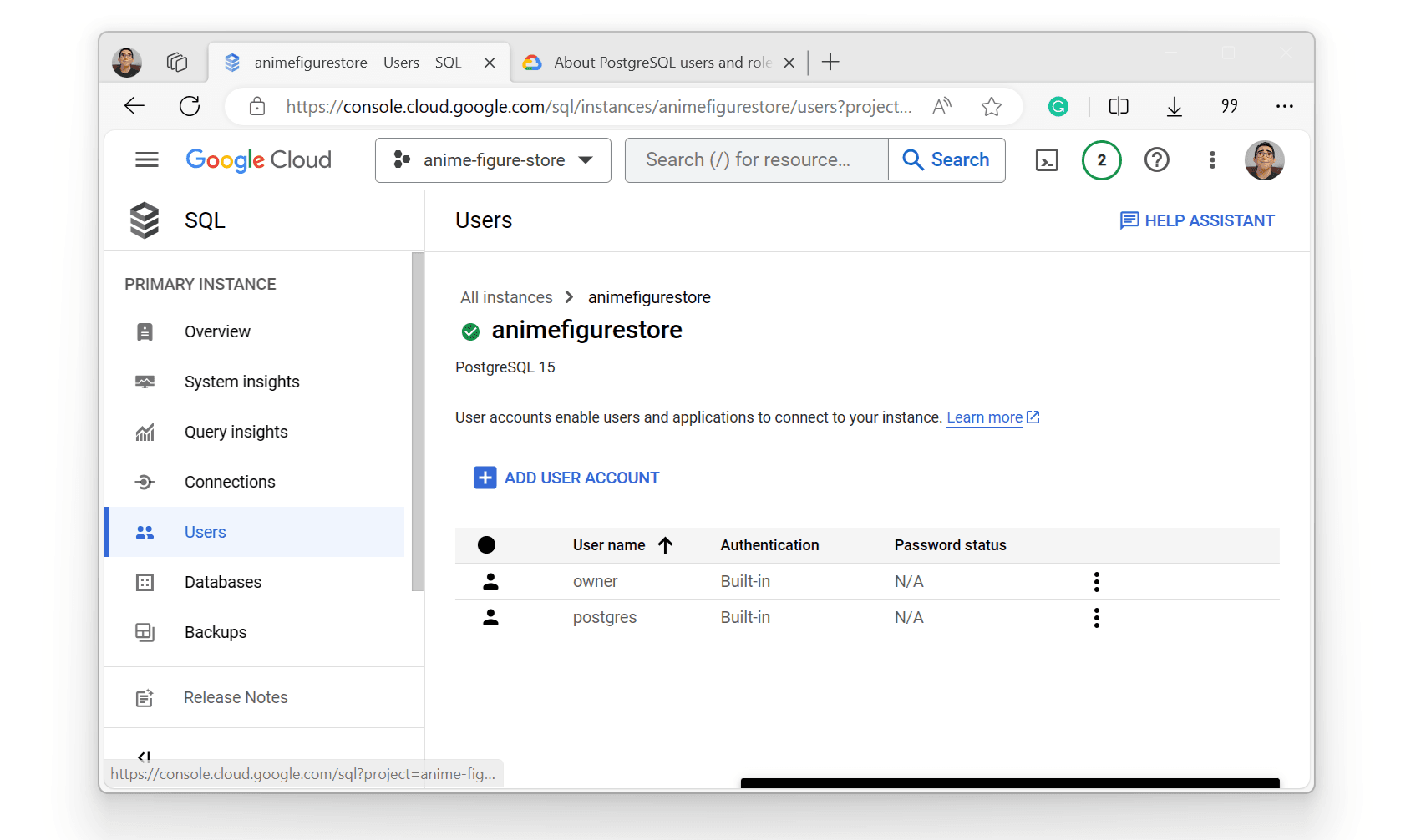Click the SQL product stack icon
1426x840 pixels.
pos(145,220)
